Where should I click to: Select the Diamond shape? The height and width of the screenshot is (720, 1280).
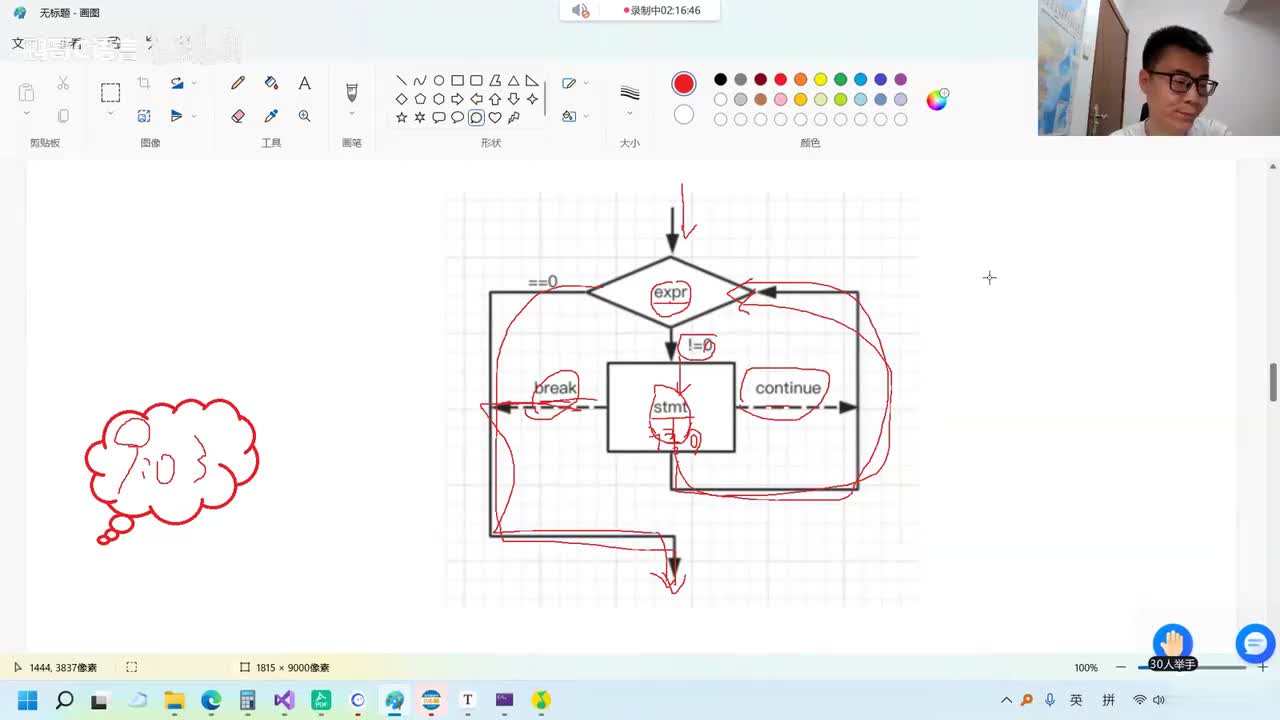401,99
